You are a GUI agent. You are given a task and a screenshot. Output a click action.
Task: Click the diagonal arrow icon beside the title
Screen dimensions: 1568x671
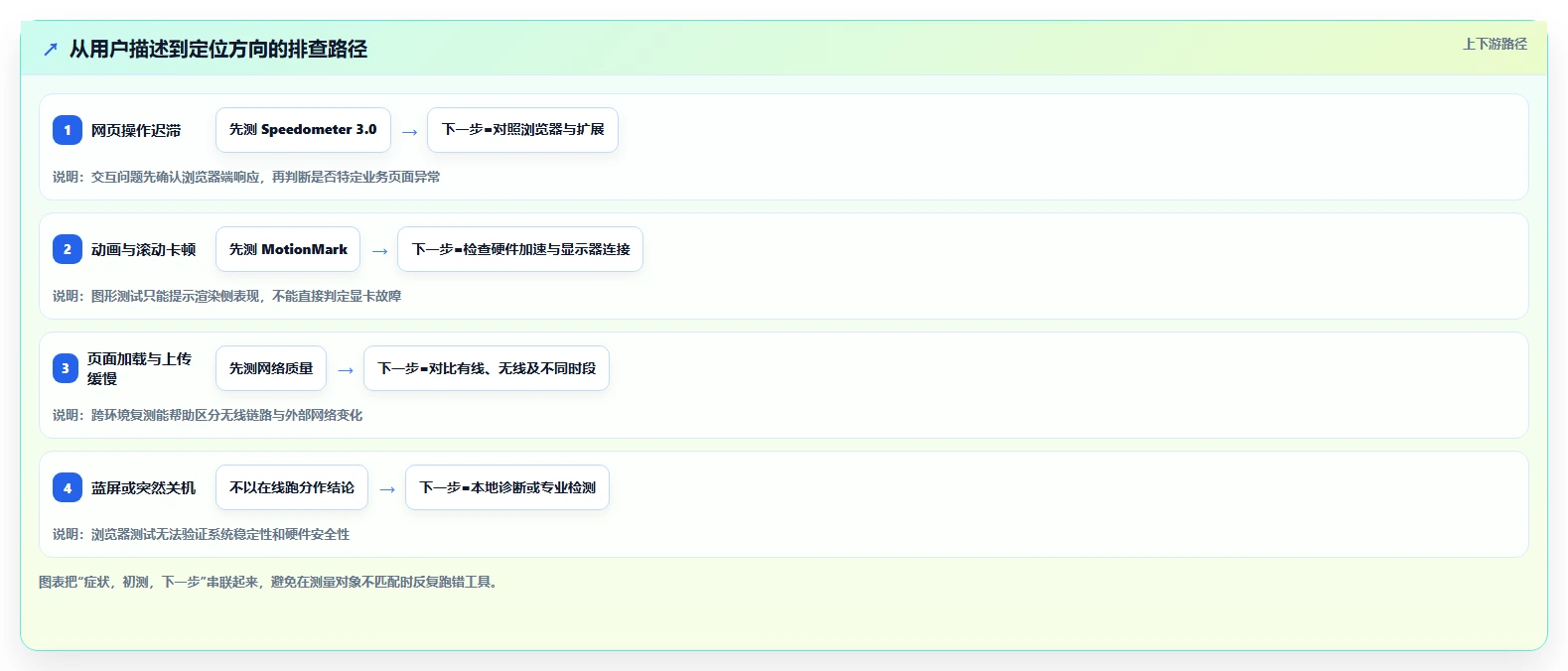pos(51,49)
